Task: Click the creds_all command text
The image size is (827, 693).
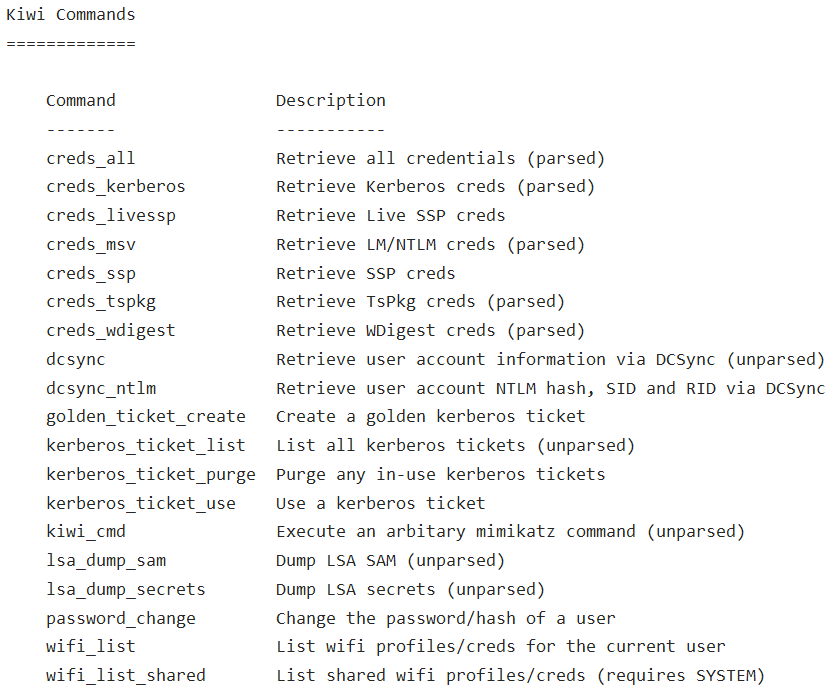Action: pos(90,158)
